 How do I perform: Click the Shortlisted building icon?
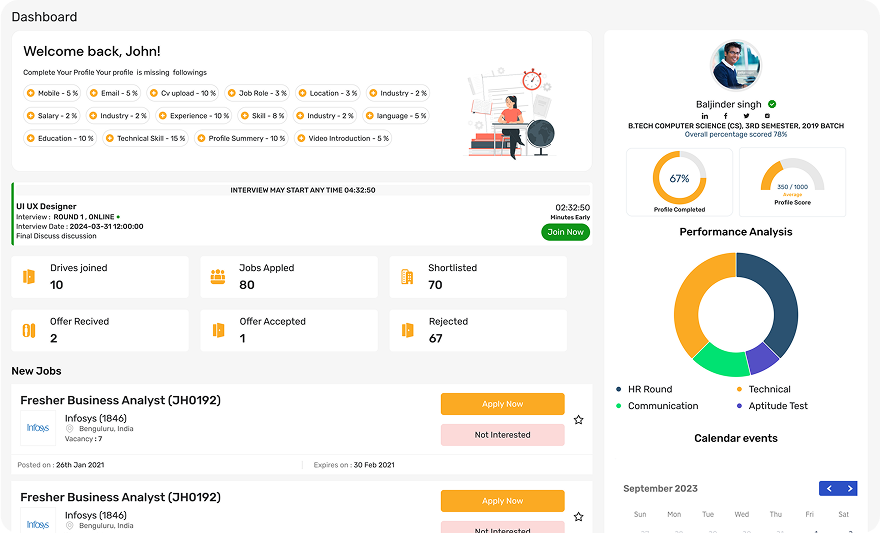pos(407,277)
